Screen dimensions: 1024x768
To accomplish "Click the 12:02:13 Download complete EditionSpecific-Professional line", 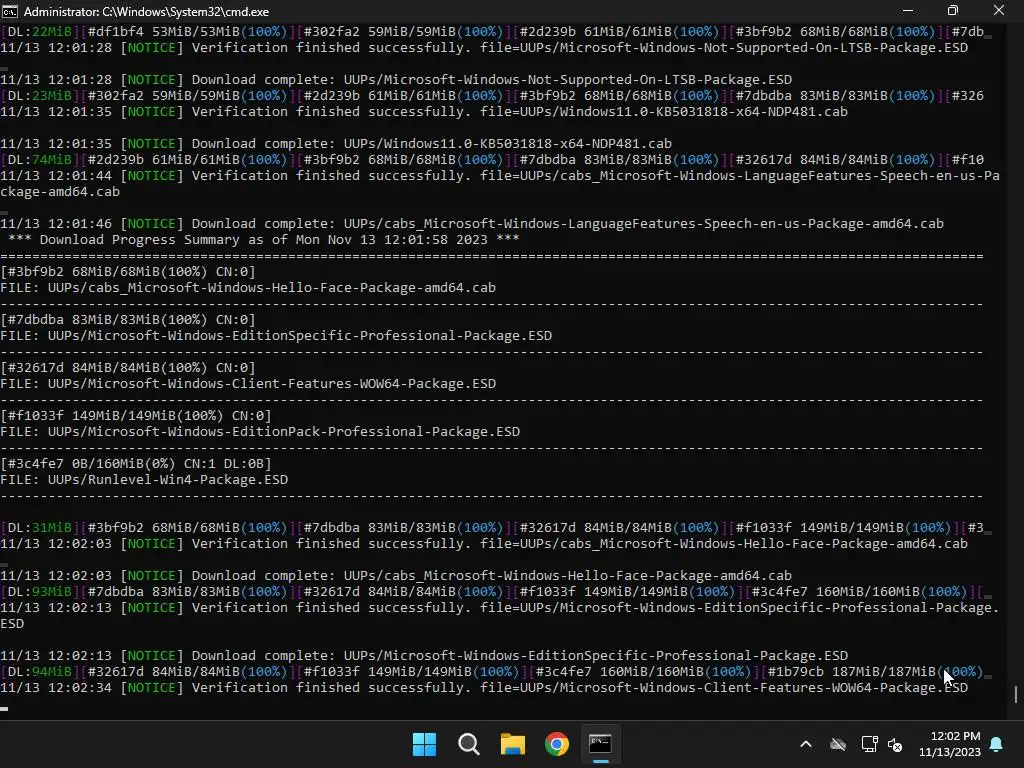I will [424, 656].
